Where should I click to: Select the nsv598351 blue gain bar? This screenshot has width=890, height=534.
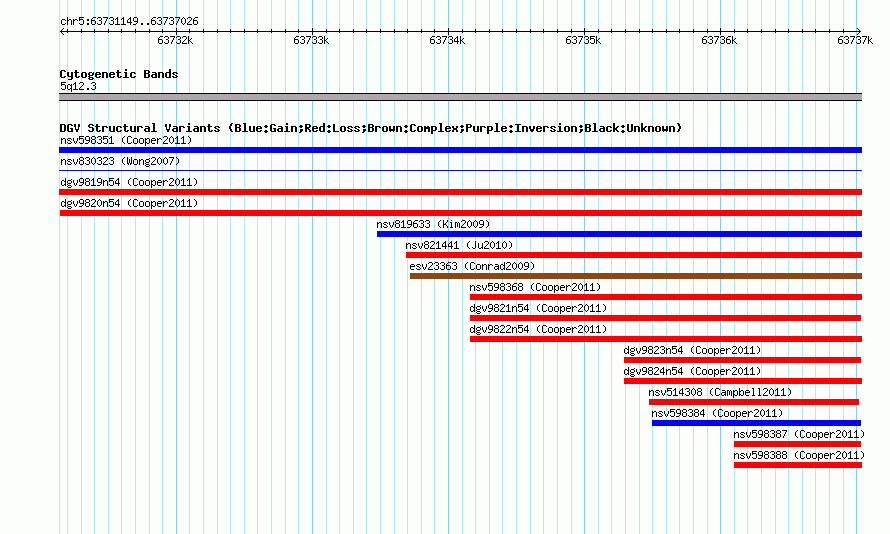pyautogui.click(x=460, y=150)
